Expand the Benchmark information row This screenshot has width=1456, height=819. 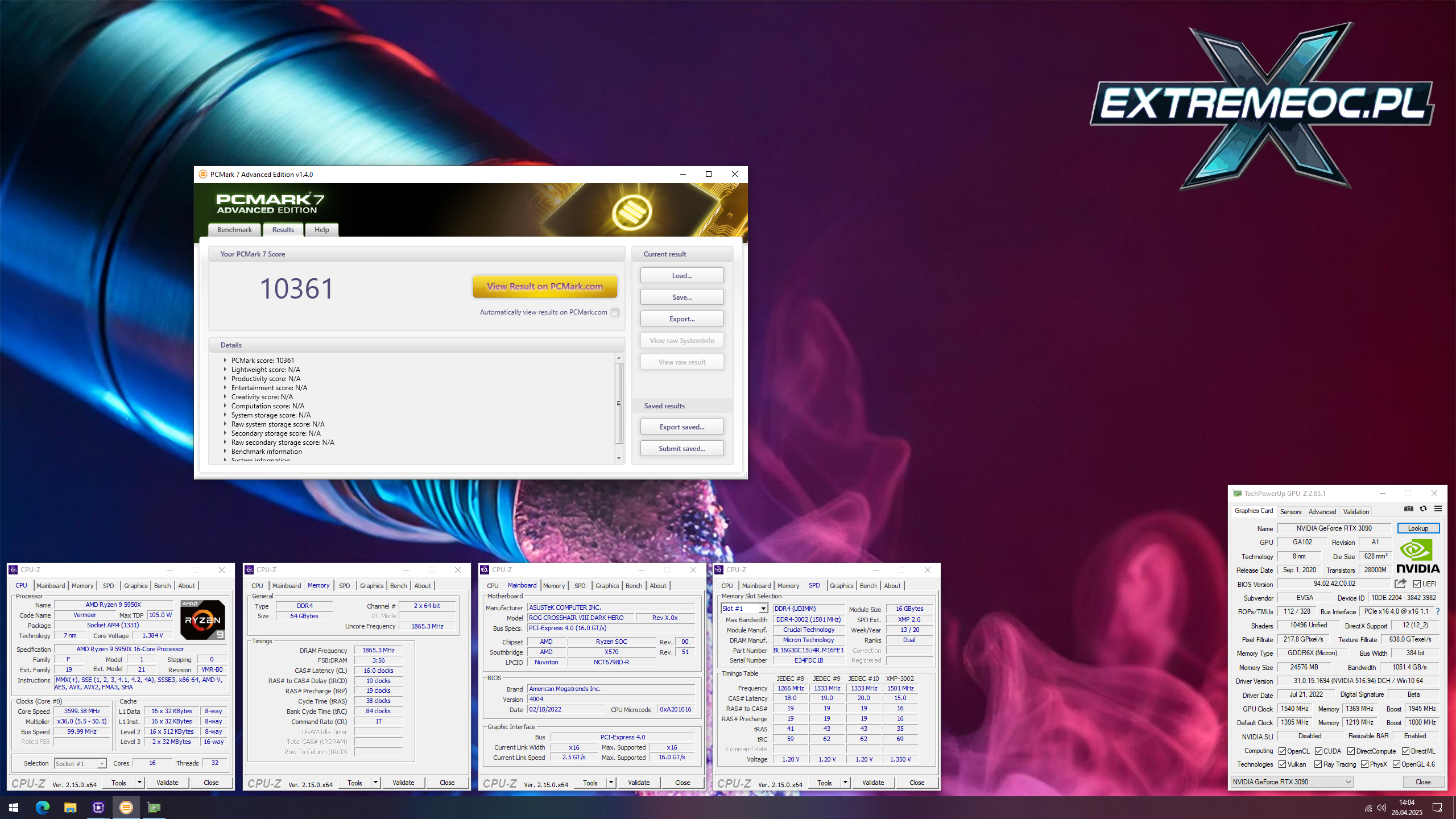tap(225, 452)
